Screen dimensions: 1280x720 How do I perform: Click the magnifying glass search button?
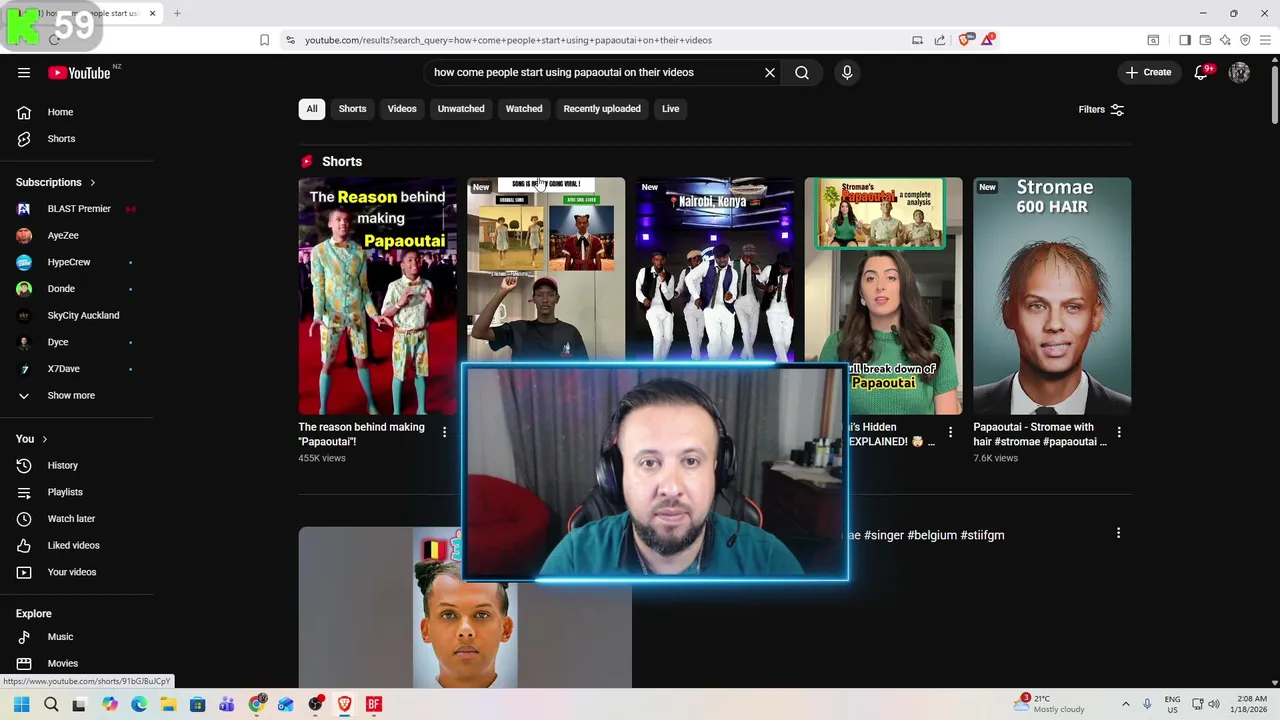coord(802,72)
